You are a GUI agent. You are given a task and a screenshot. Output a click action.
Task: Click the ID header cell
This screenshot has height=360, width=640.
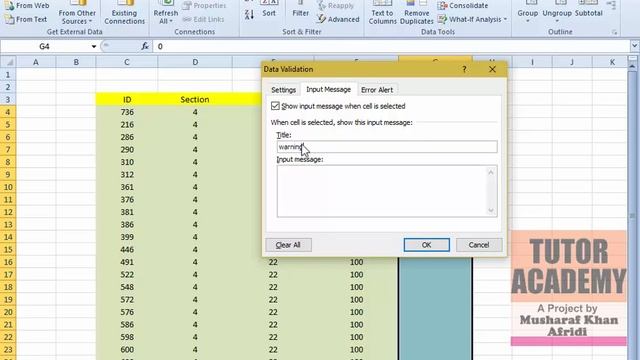(x=127, y=100)
